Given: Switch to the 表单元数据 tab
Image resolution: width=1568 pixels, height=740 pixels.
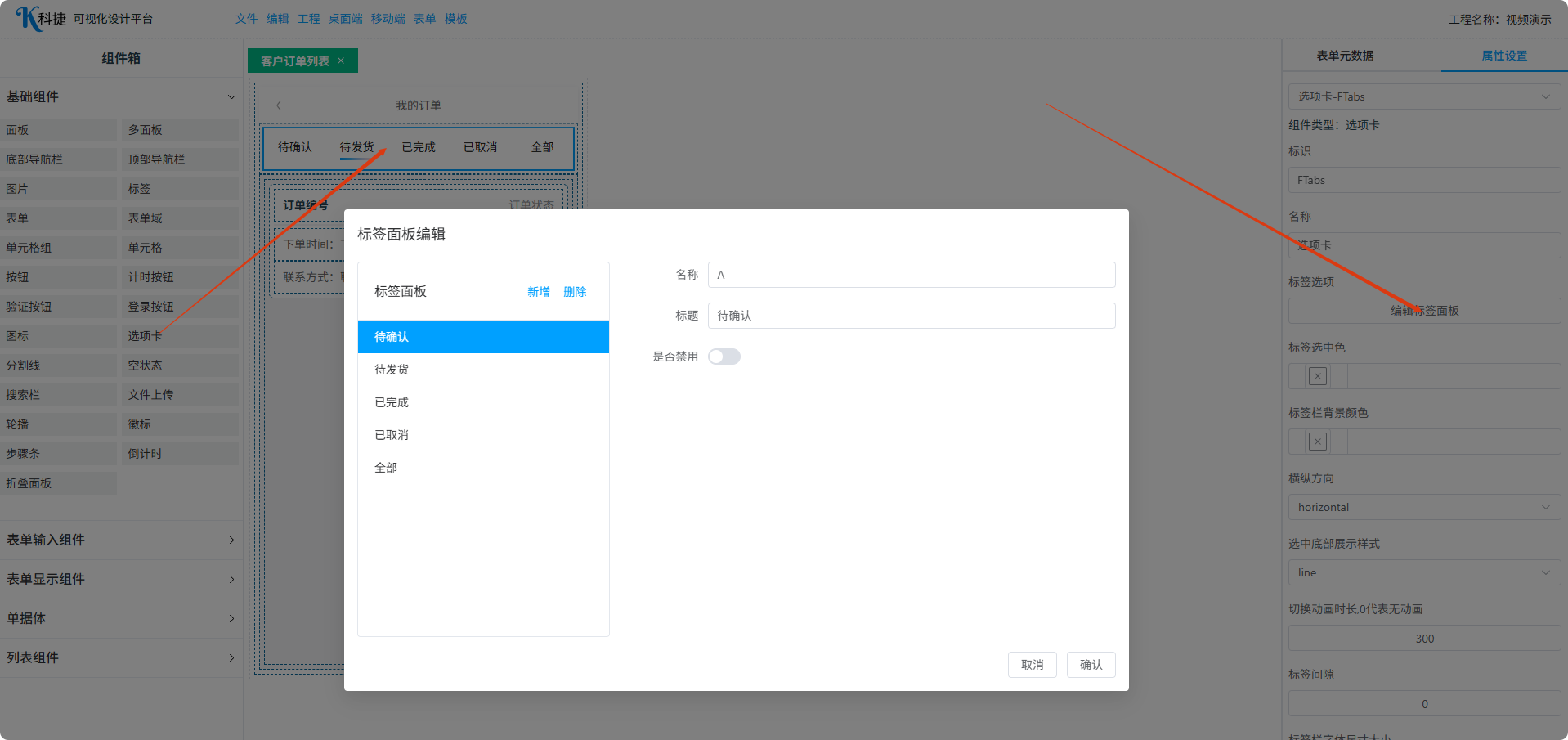Looking at the screenshot, I should click(1345, 56).
